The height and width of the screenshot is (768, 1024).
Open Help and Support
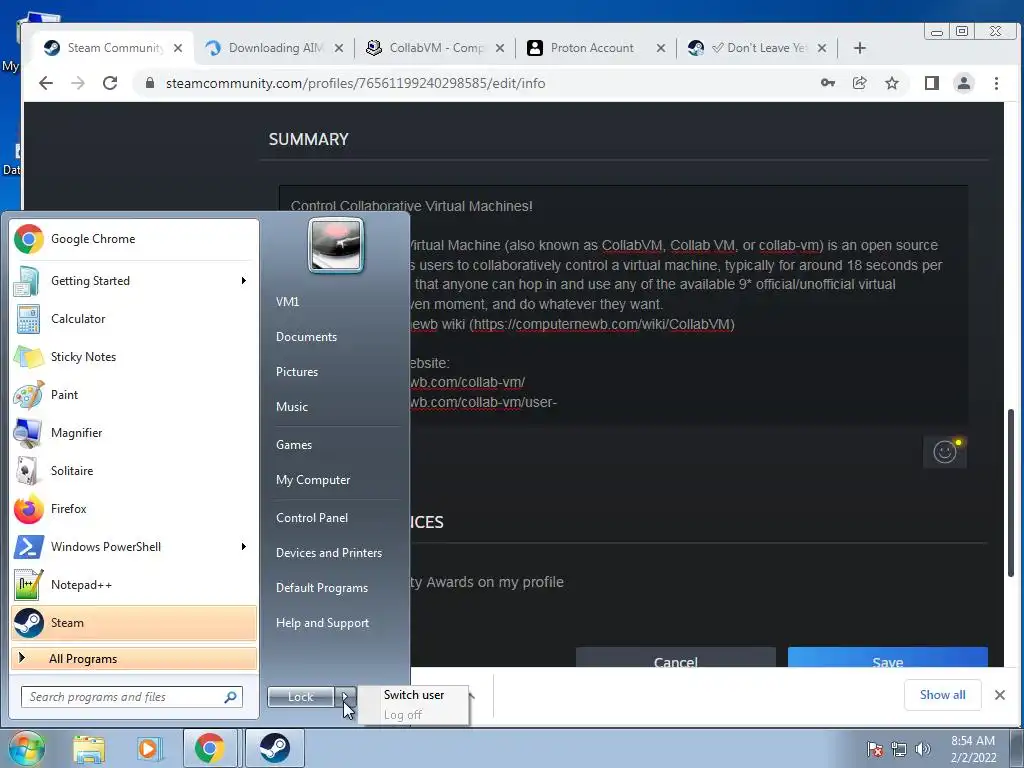coord(322,623)
